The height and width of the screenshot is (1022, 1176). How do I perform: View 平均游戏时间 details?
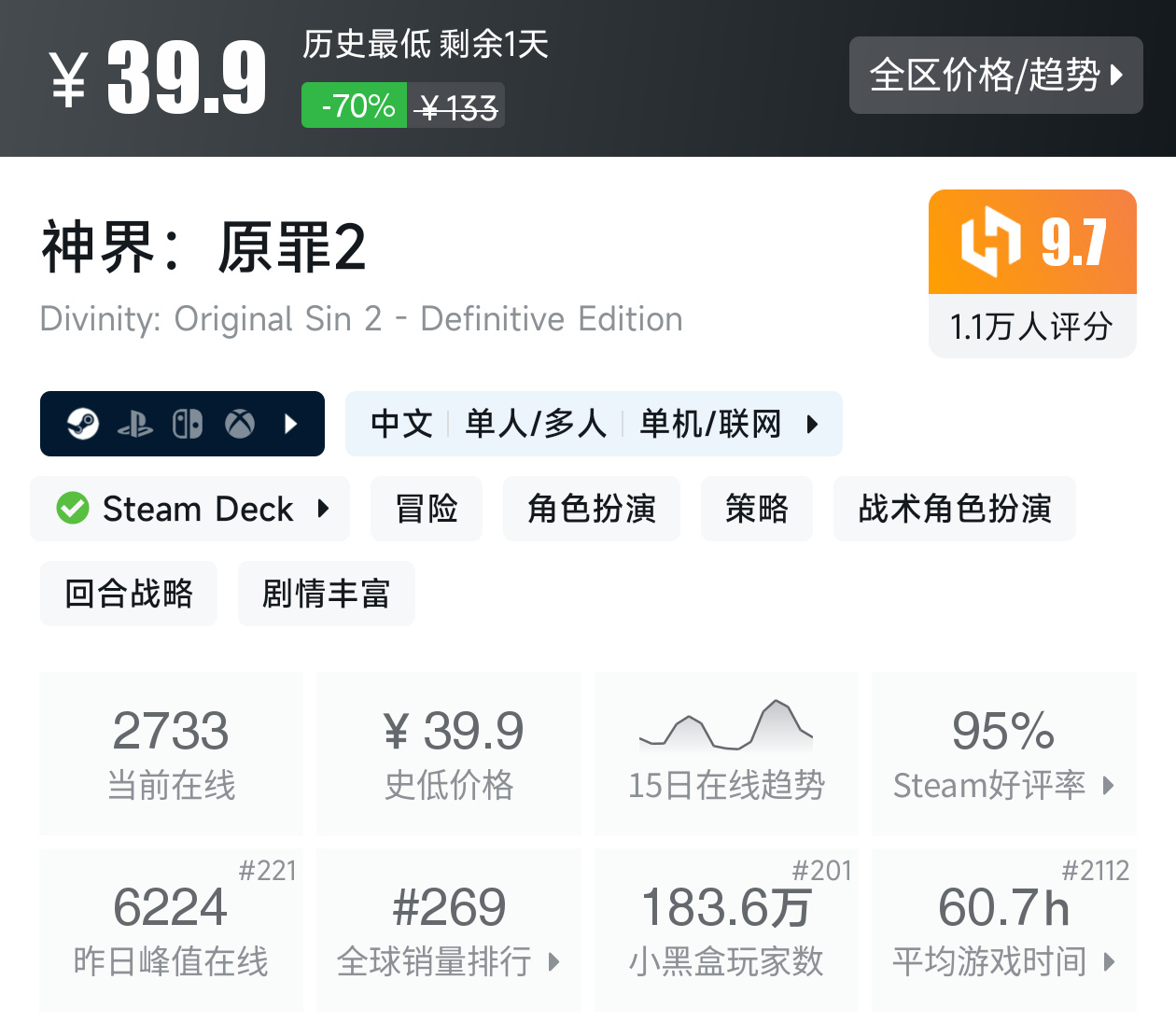coord(1003,929)
